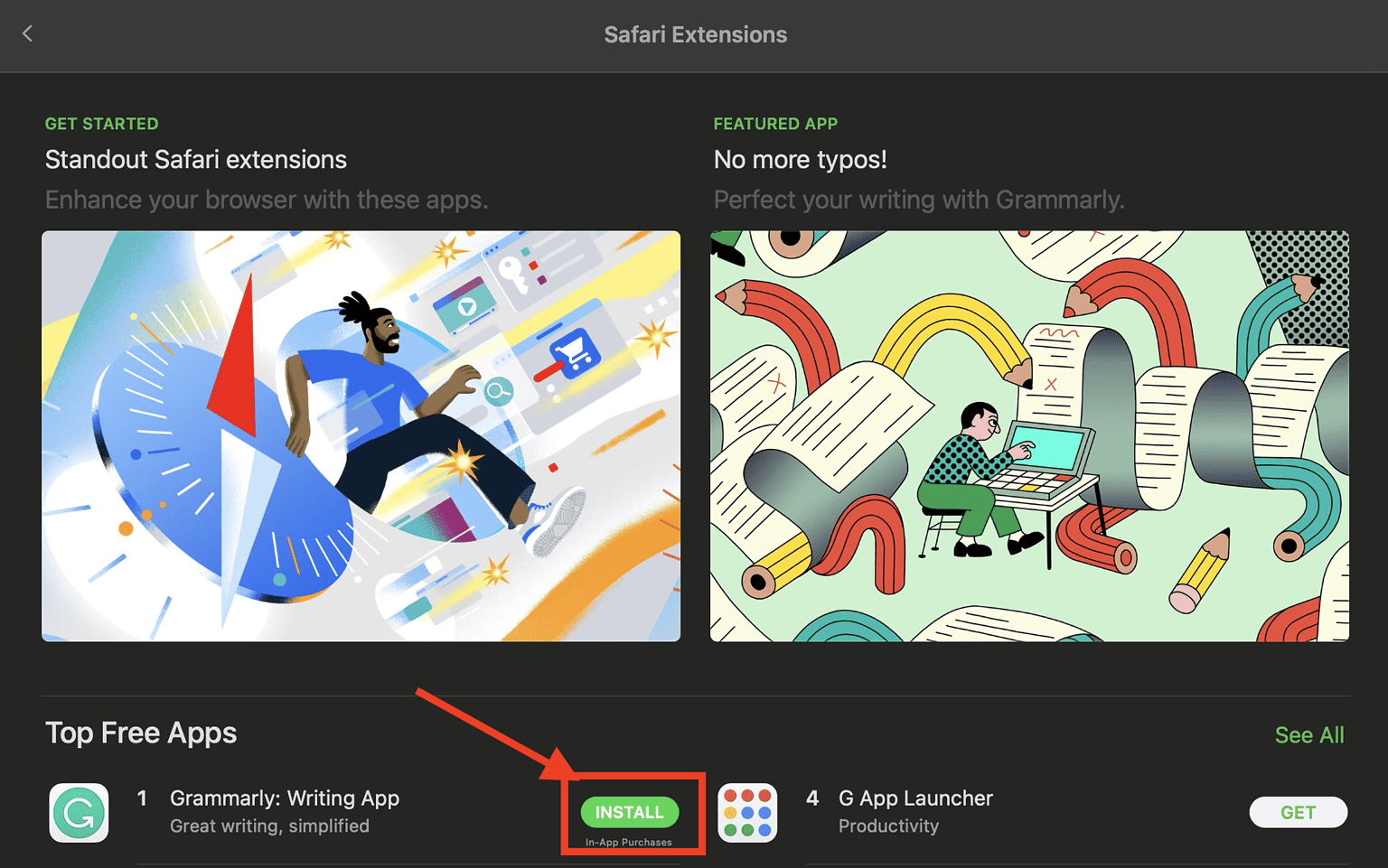Click the In-App Purchases label under INSTALL
The height and width of the screenshot is (868, 1388).
(x=630, y=841)
